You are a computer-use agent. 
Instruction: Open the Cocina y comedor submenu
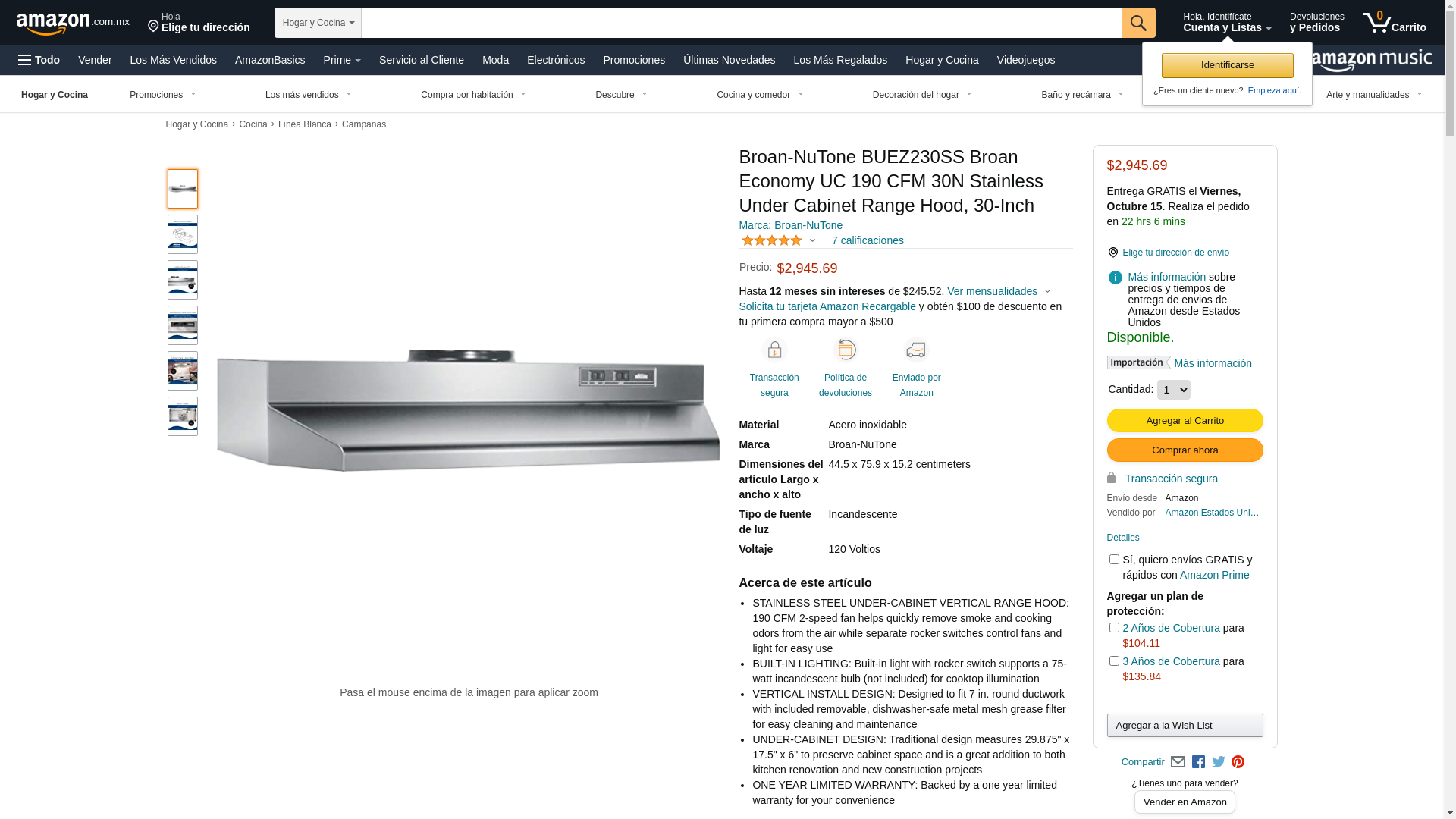(760, 95)
